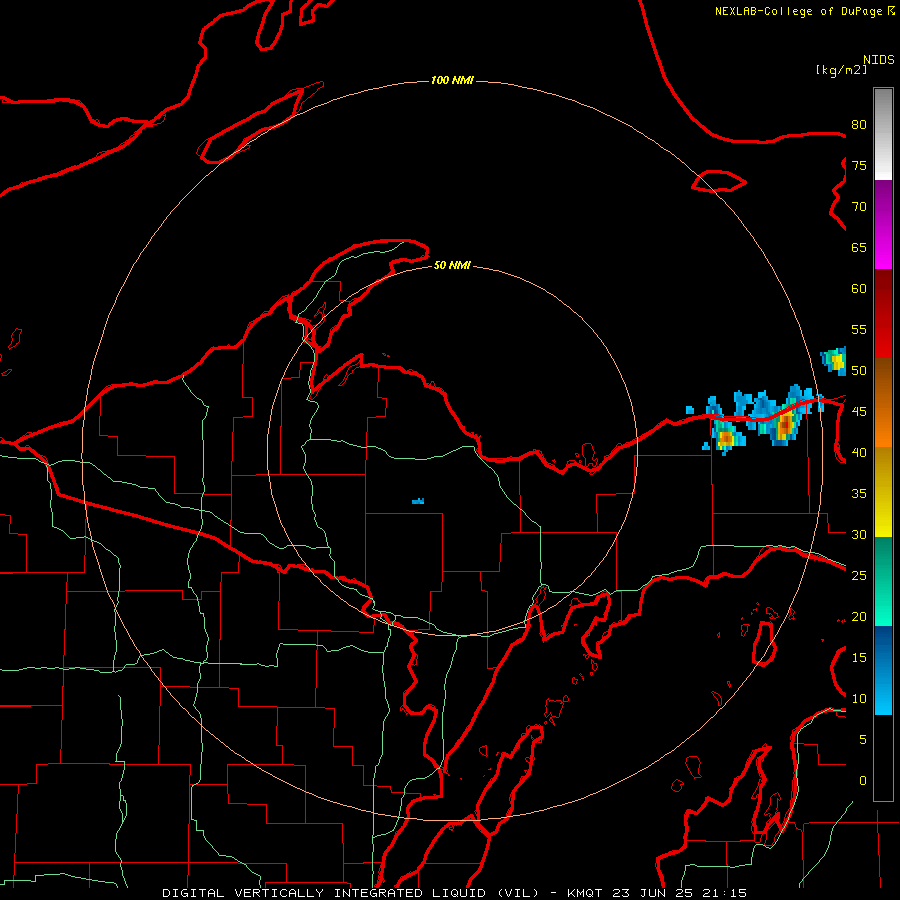Click the scale value 80
This screenshot has width=900, height=900.
click(x=859, y=125)
